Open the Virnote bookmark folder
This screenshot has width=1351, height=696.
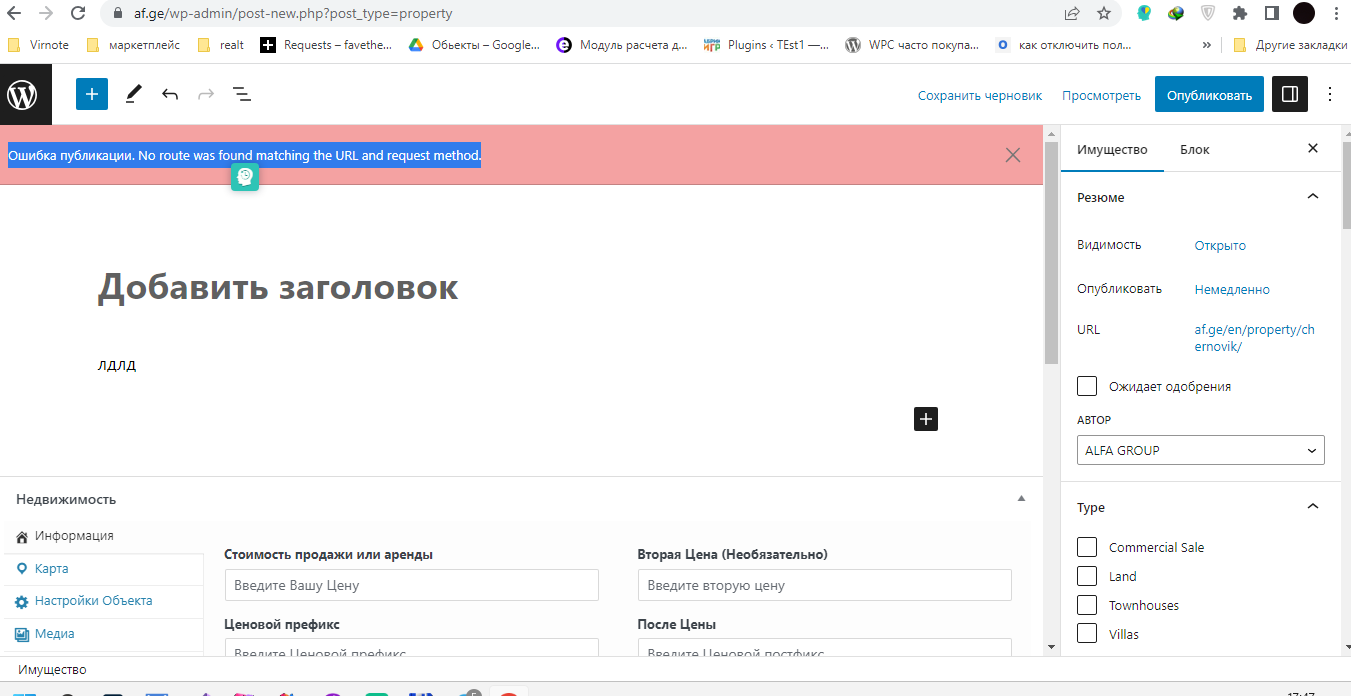point(37,45)
